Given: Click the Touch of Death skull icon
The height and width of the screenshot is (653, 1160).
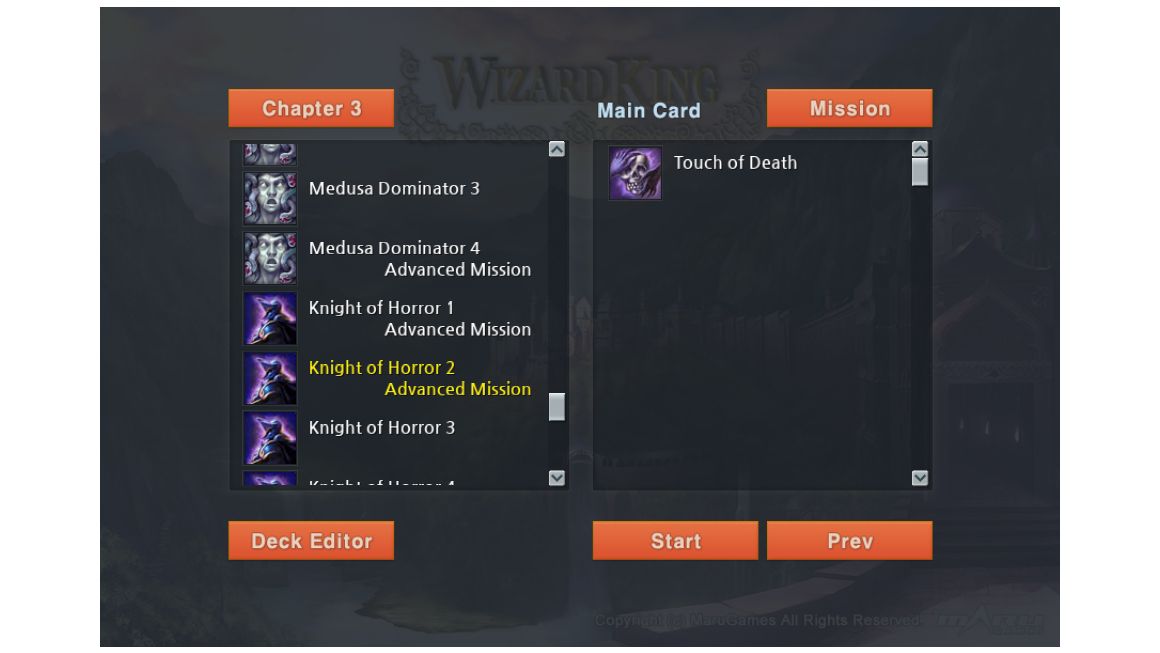Looking at the screenshot, I should [635, 173].
